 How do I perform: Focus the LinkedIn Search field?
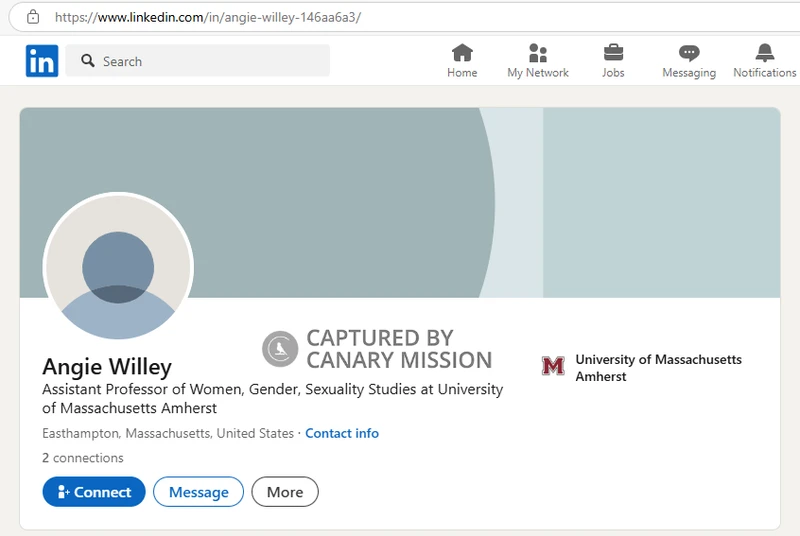pyautogui.click(x=197, y=61)
